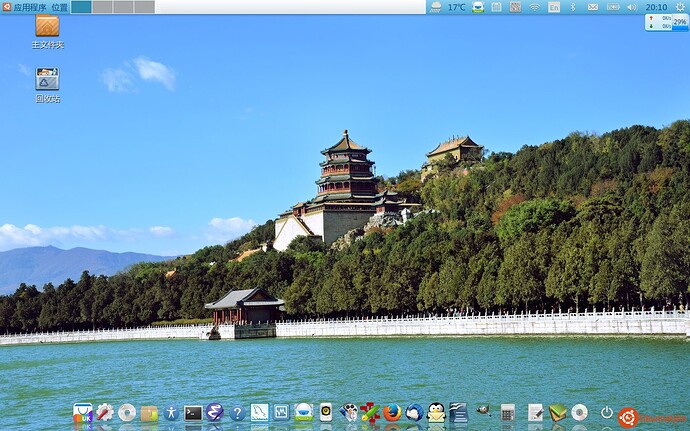Open the 位置 places menu
The image size is (690, 431).
coord(59,7)
